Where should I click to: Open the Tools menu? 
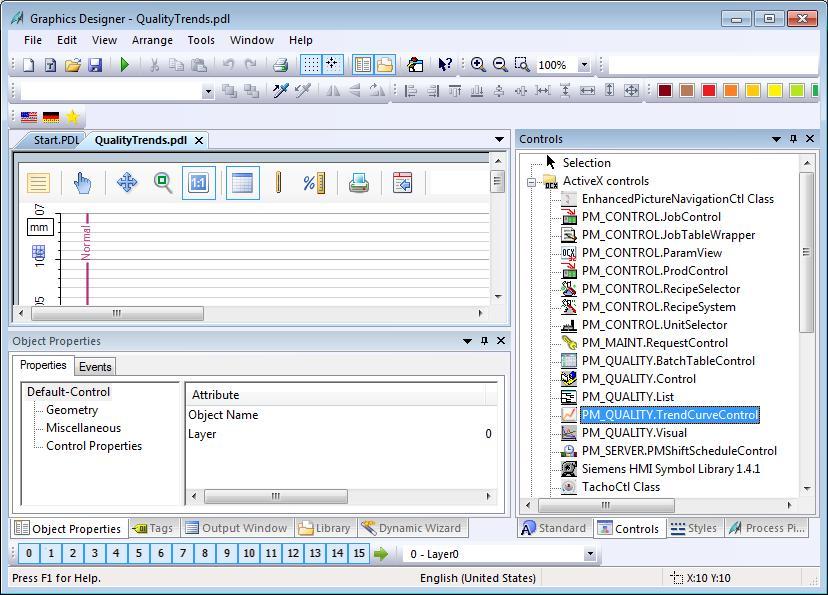tap(201, 40)
